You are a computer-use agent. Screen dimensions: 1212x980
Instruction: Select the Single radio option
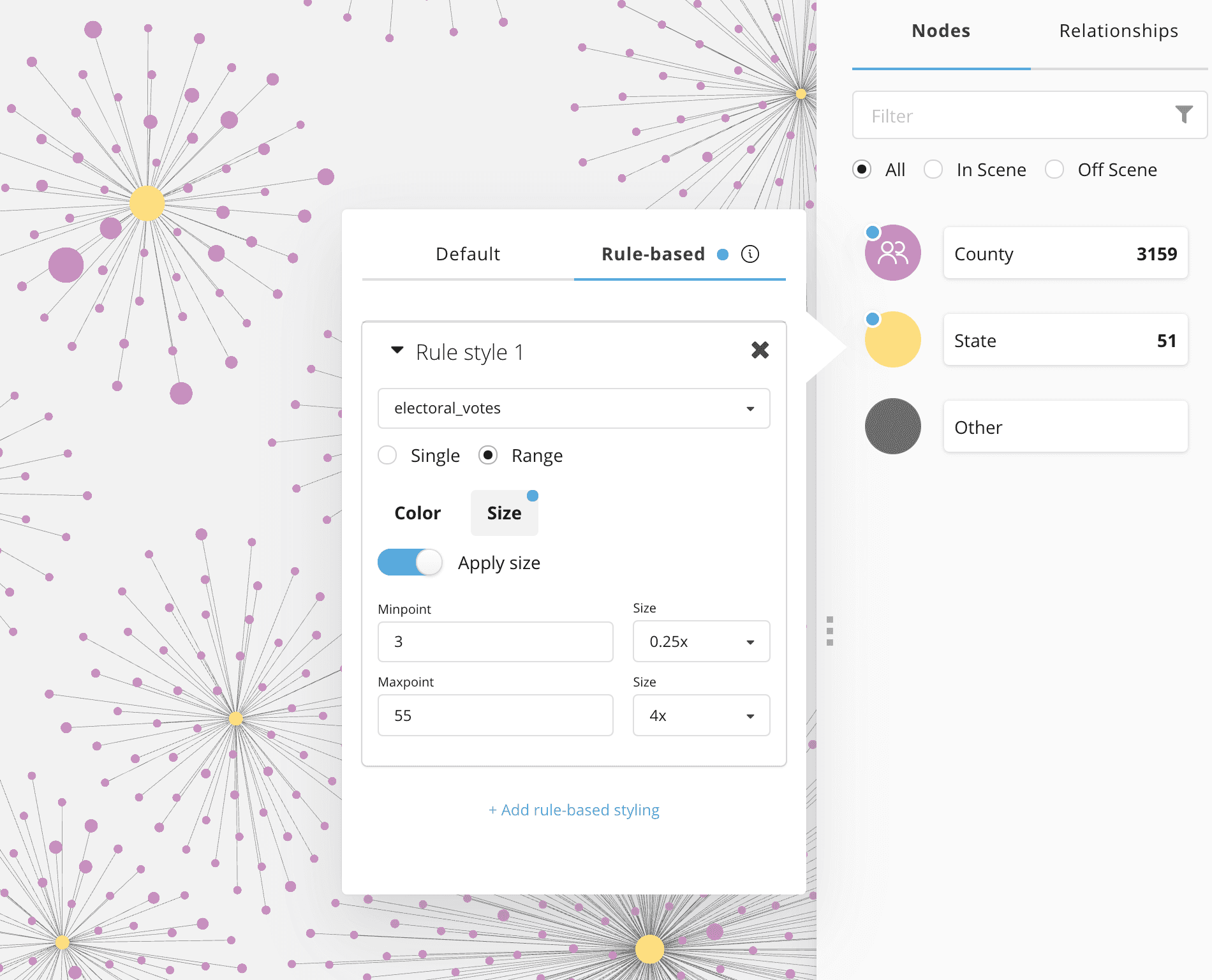387,456
